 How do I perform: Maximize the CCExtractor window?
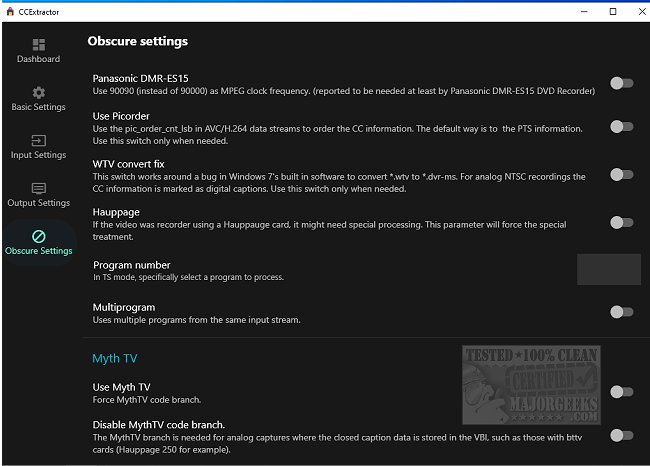613,12
